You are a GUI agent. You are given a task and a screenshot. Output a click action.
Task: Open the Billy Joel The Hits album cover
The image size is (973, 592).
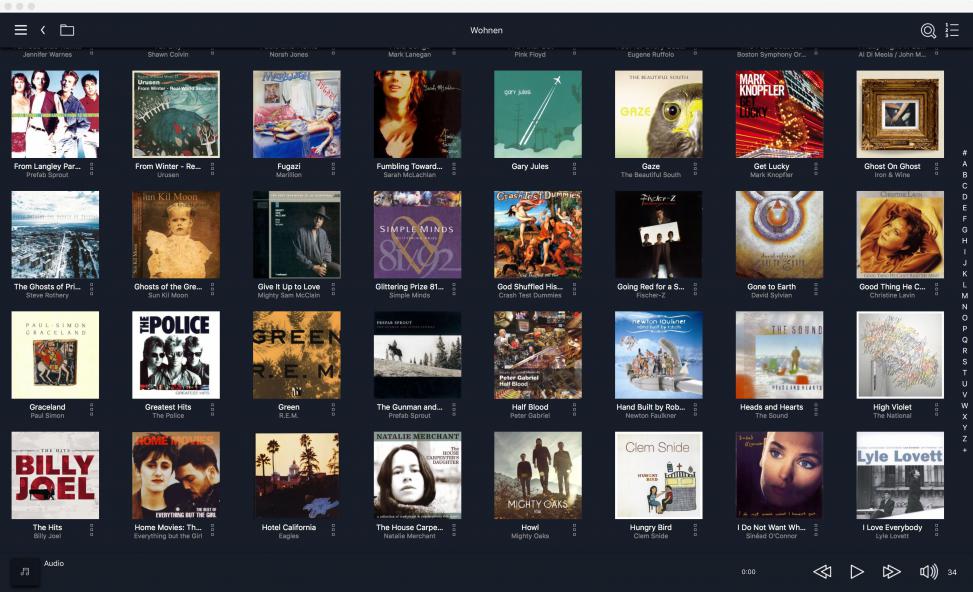[55, 475]
